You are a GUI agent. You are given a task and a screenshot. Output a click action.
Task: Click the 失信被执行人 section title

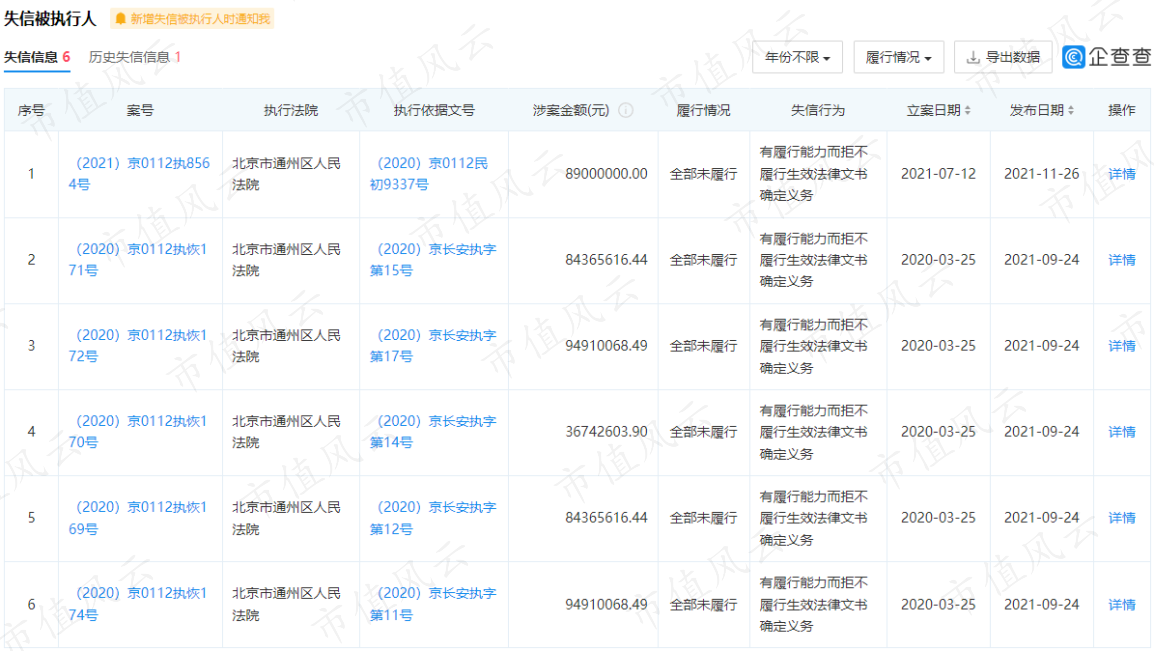click(x=50, y=18)
